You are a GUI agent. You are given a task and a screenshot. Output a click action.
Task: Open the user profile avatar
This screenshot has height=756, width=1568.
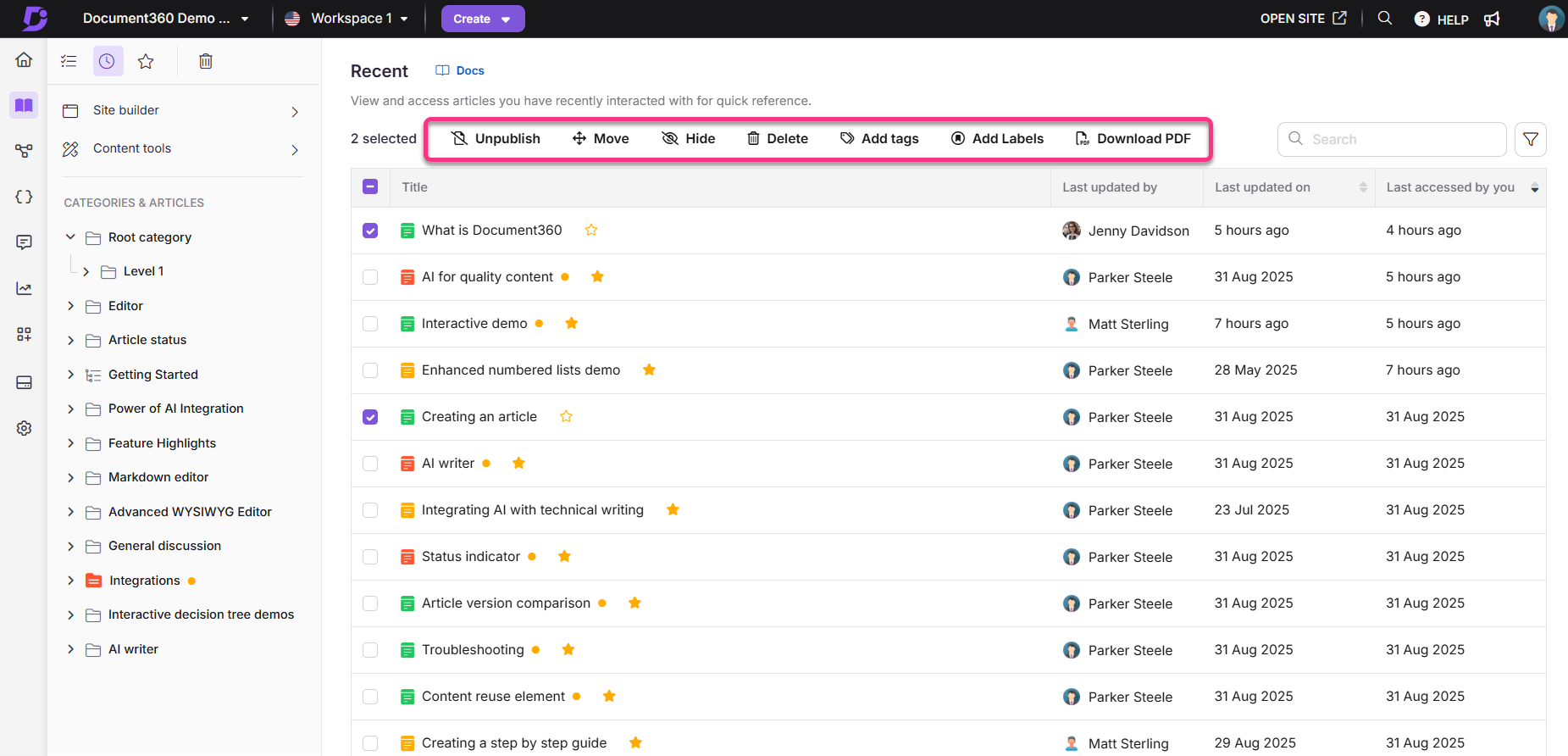coord(1551,19)
